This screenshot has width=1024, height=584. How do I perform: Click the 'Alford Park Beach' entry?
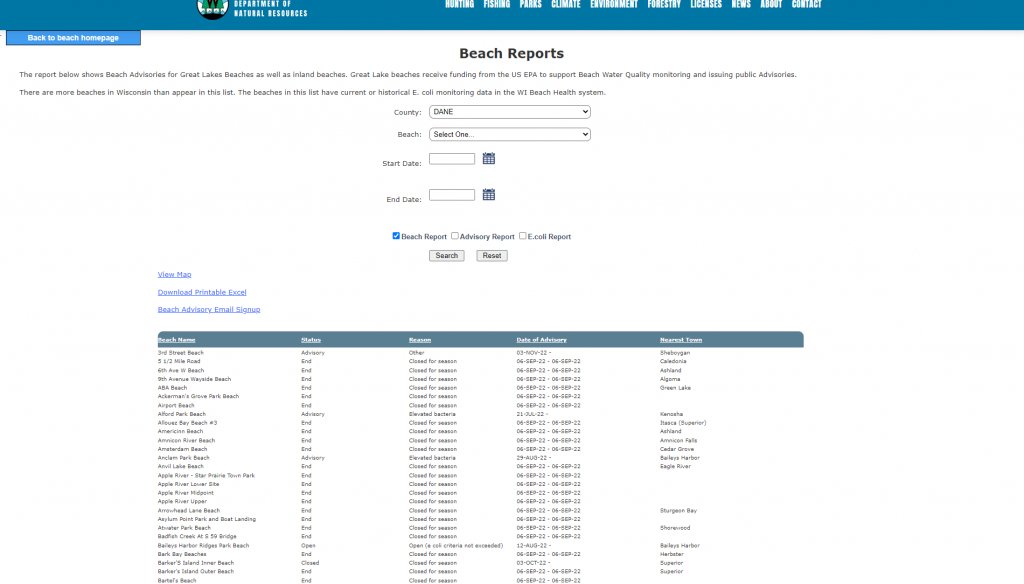[182, 414]
